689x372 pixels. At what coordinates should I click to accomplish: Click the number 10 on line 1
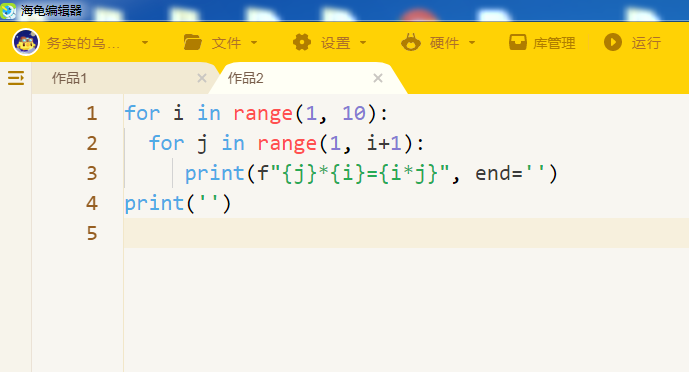tap(354, 113)
